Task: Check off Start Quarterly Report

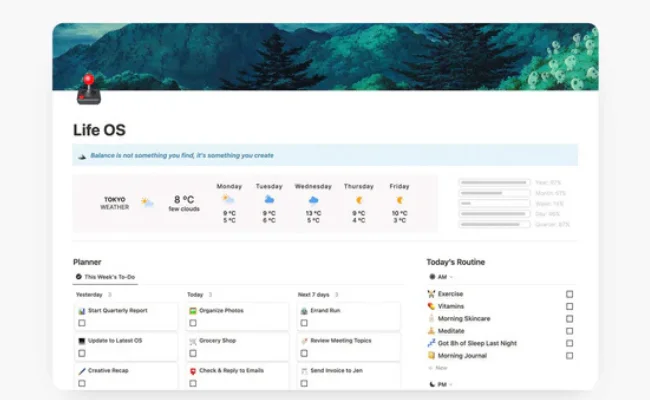Action: click(x=82, y=323)
